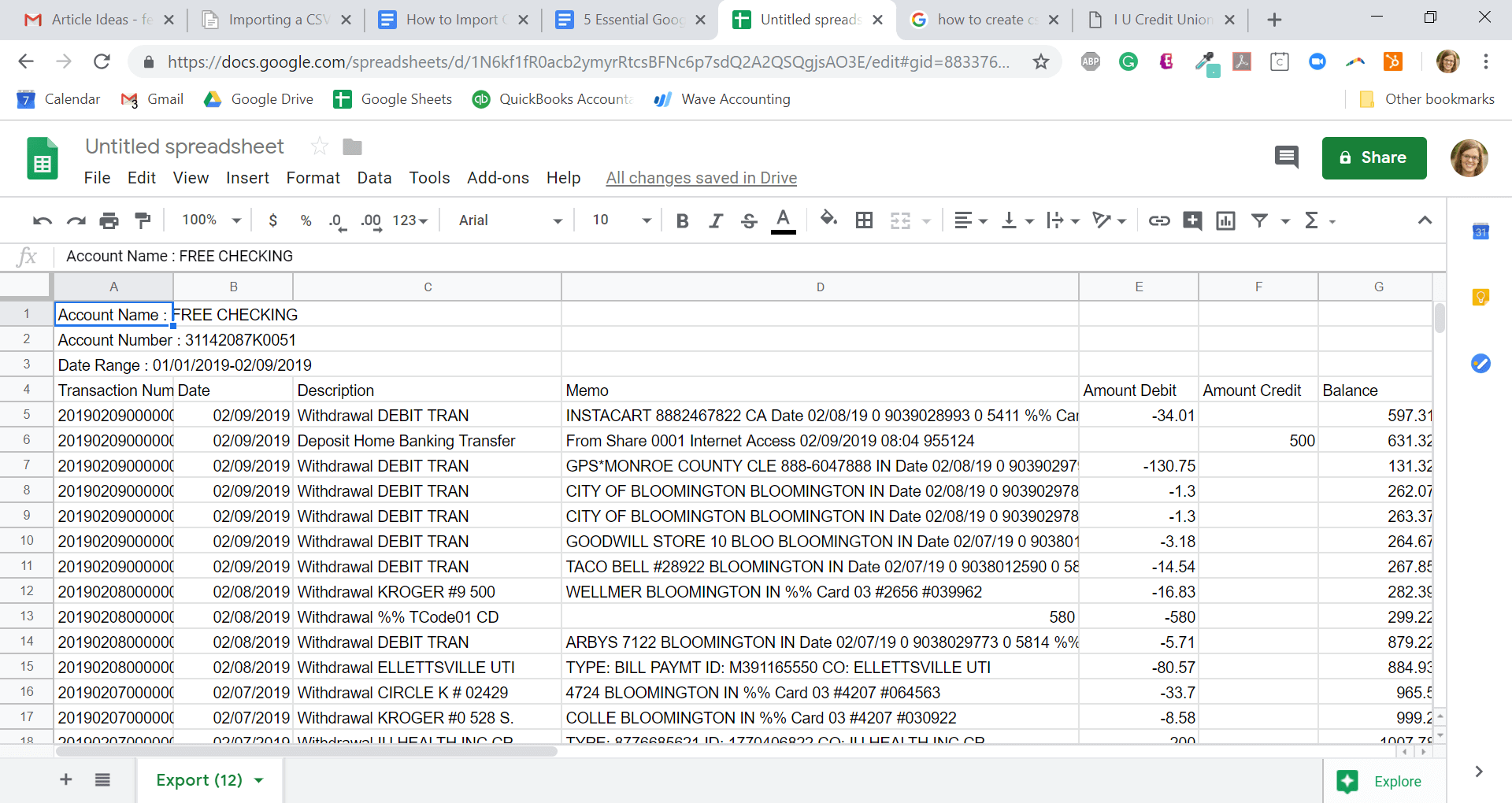Open the fill color picker
The height and width of the screenshot is (803, 1512).
tap(828, 220)
